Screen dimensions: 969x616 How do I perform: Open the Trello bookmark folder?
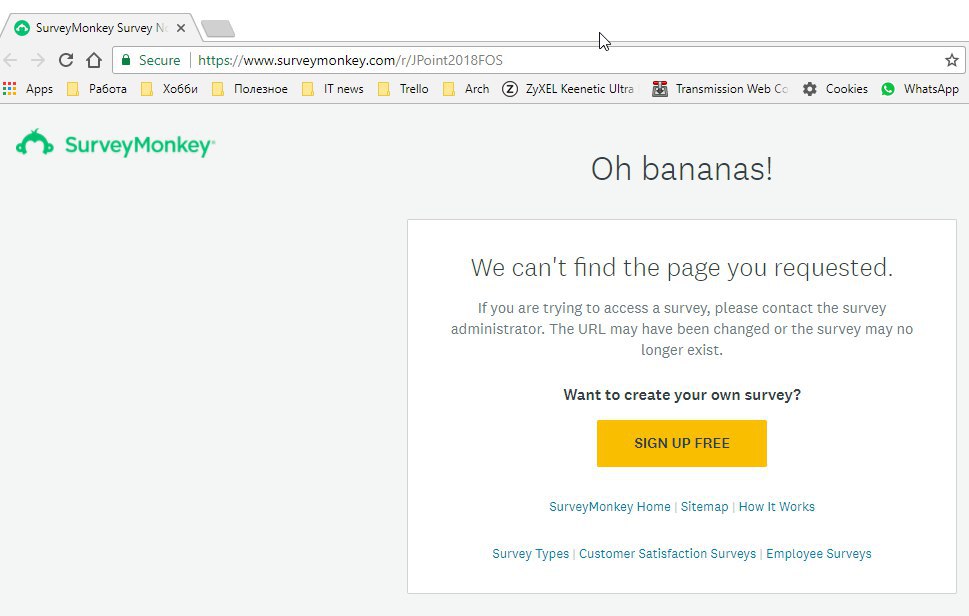[403, 89]
